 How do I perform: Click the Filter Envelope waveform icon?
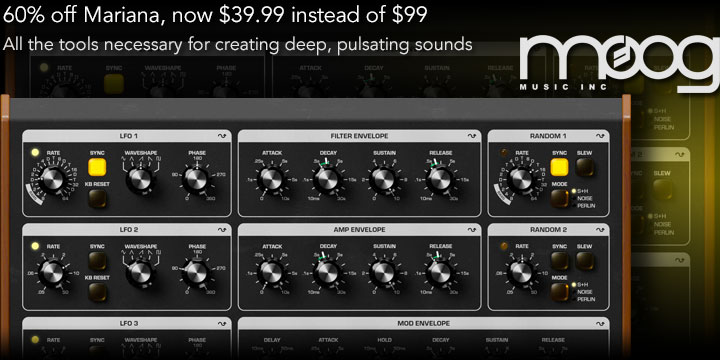point(472,136)
